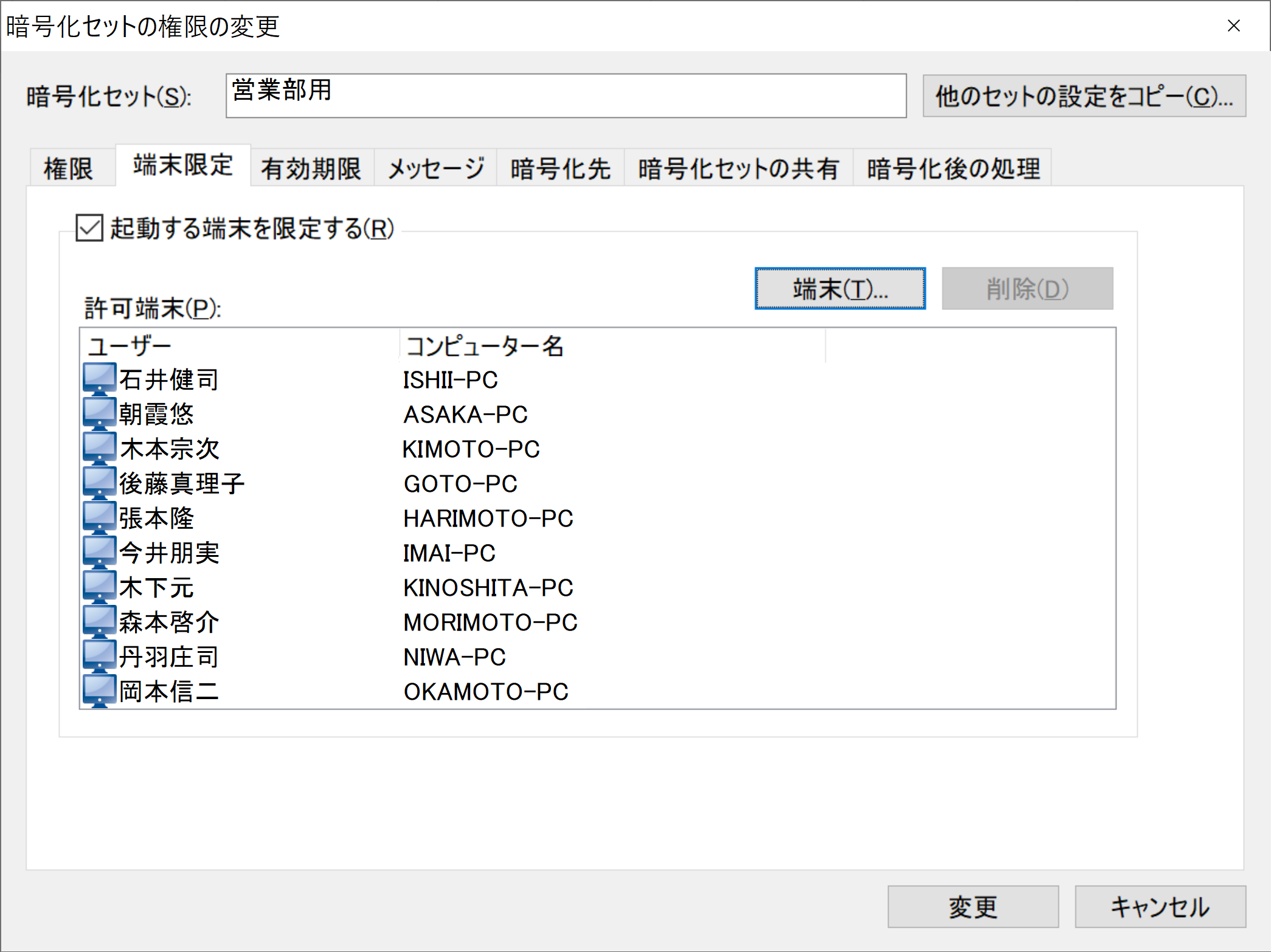1271x952 pixels.
Task: Click the 暗号化セット name field
Action: (566, 96)
